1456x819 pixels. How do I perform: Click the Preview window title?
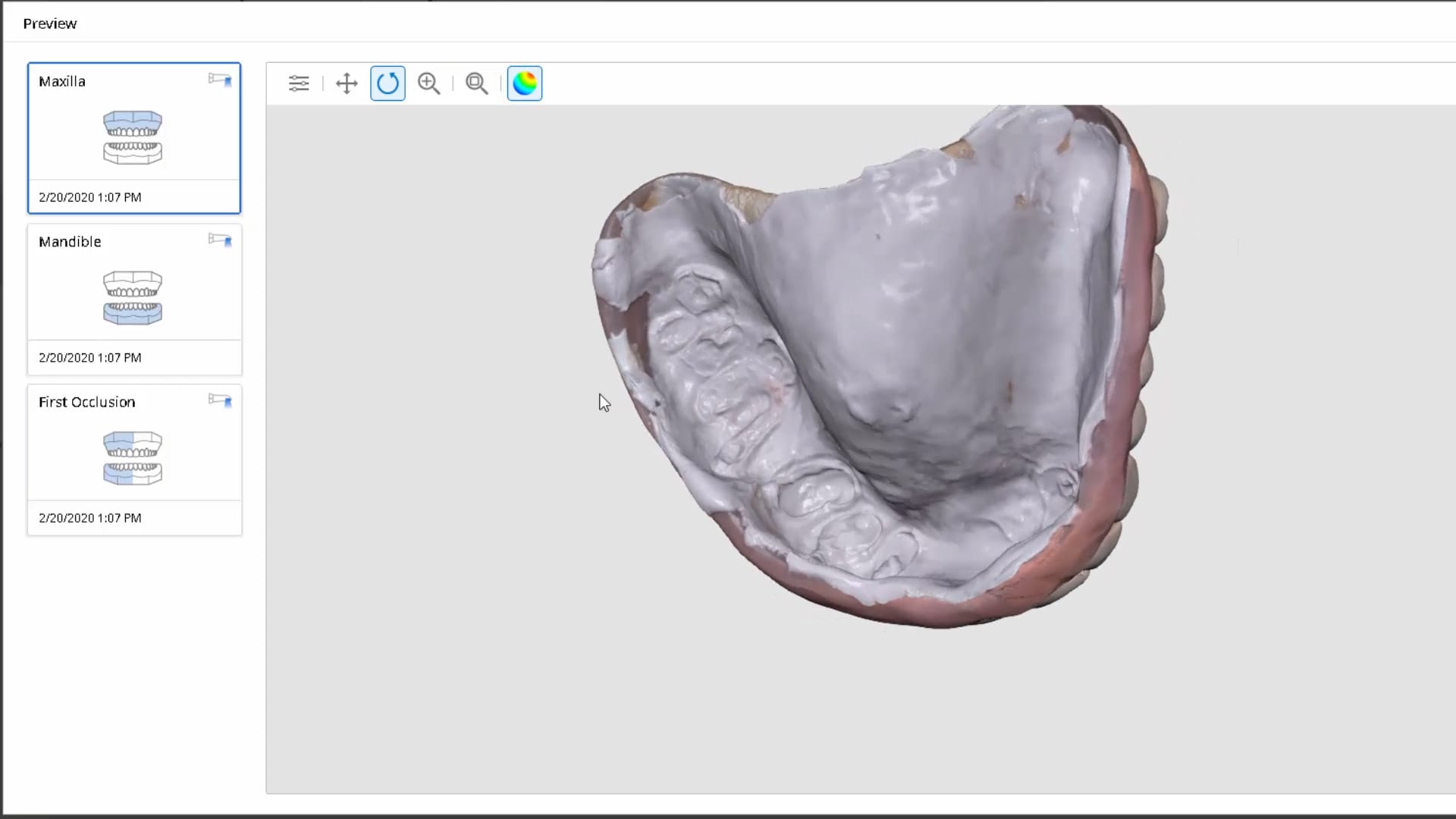point(50,24)
